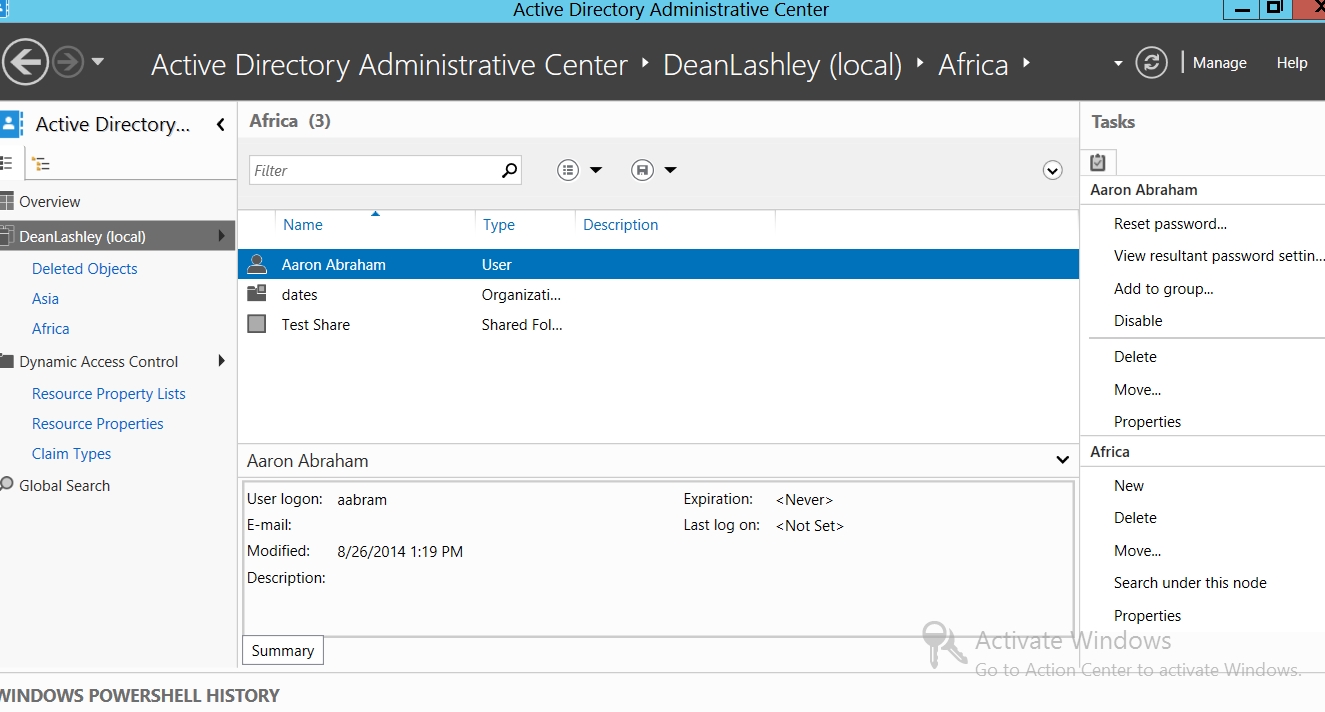Open the navigation history dropdown arrow
Viewport: 1325px width, 712px height.
(x=98, y=62)
